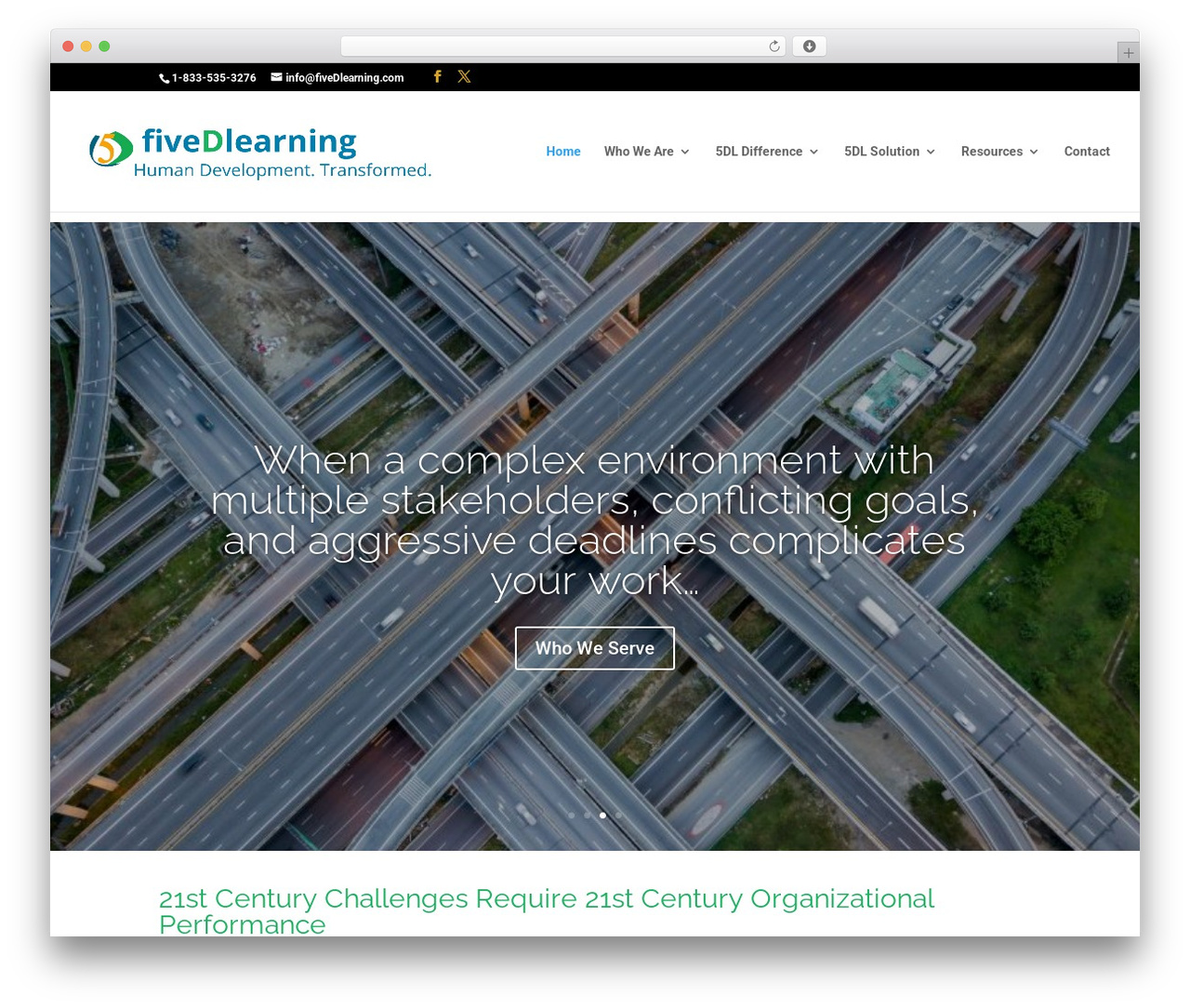The image size is (1190, 1008).
Task: Go to the Home menu item
Action: click(563, 152)
